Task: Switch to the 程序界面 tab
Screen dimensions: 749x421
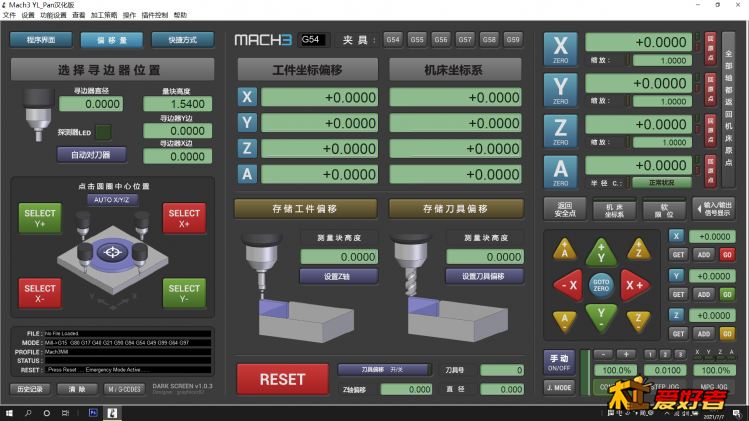Action: click(x=41, y=40)
